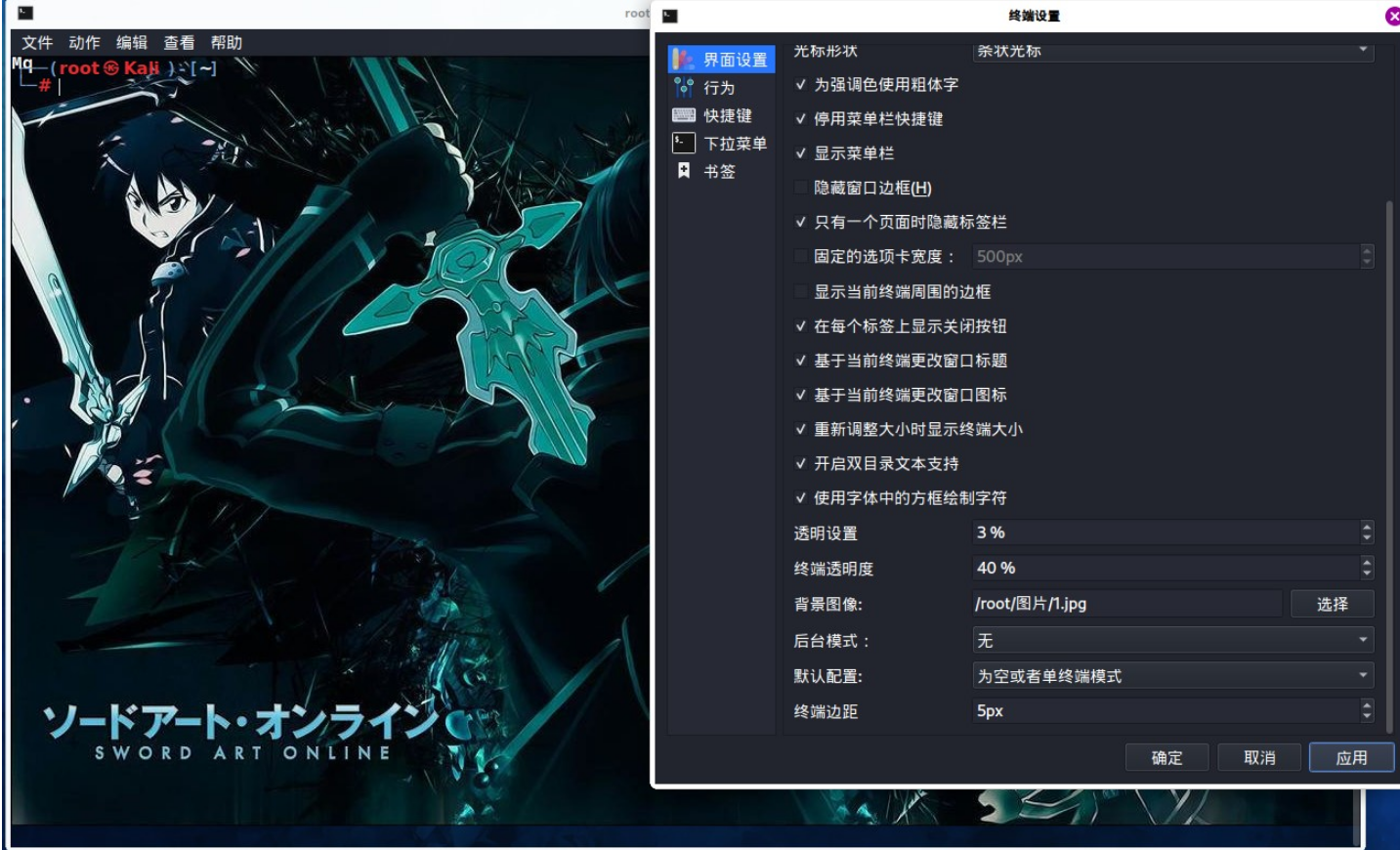Click the 应用 button
The height and width of the screenshot is (850, 1400).
pyautogui.click(x=1351, y=757)
